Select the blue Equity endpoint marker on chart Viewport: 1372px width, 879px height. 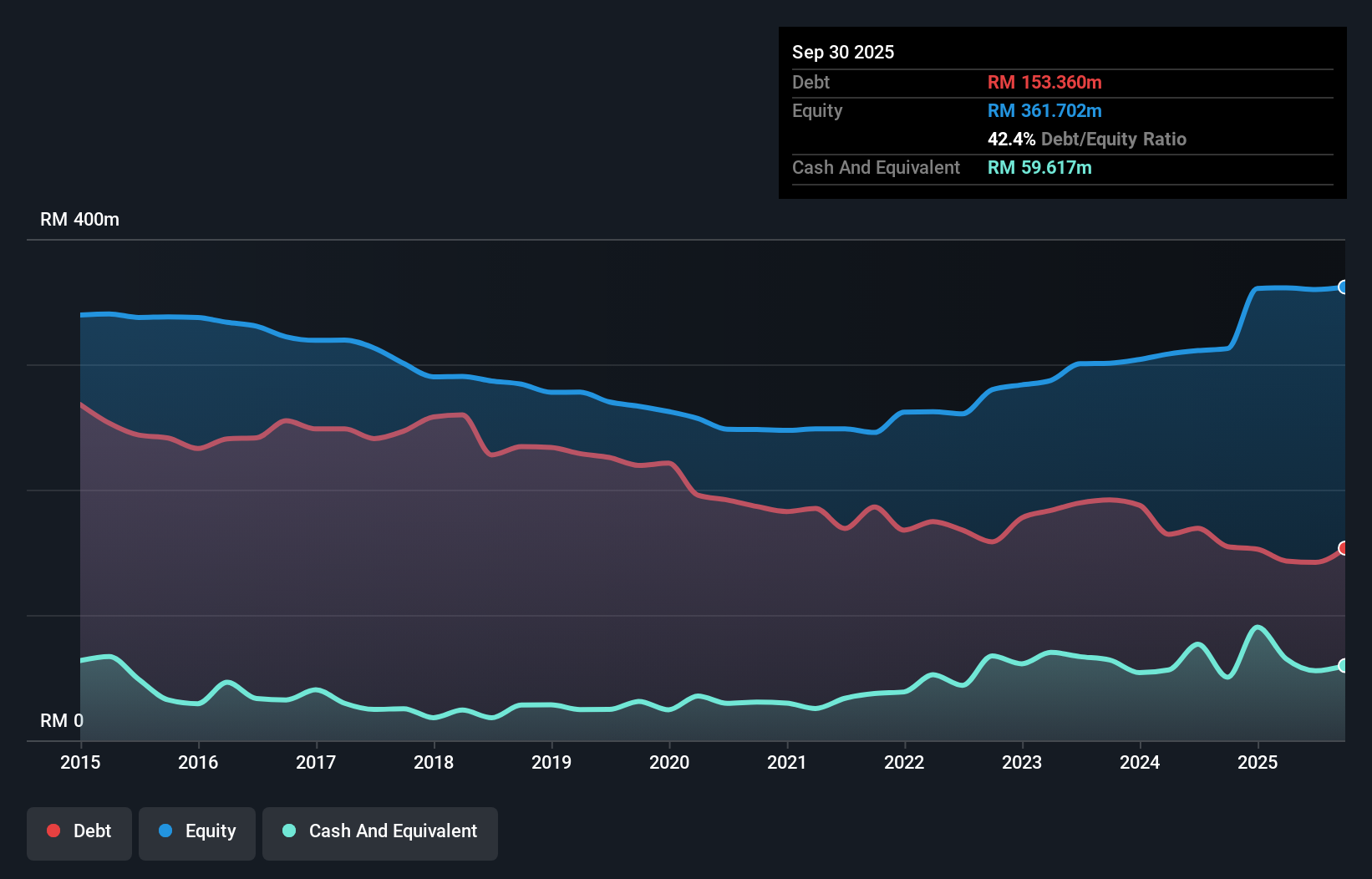1344,287
